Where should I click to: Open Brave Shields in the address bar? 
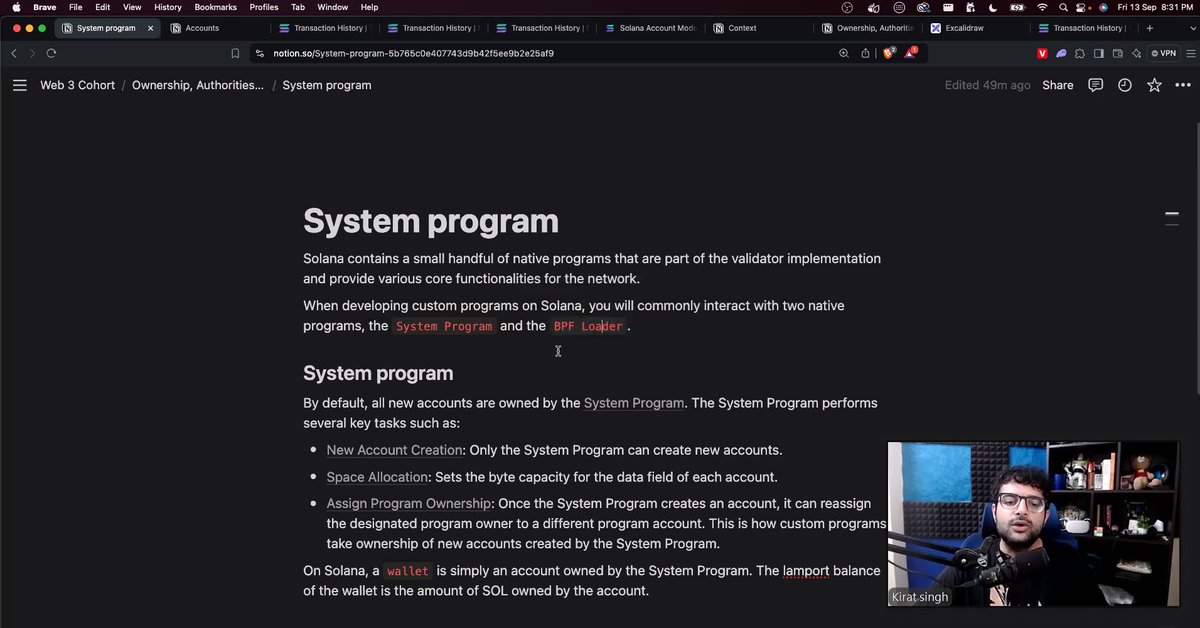888,53
